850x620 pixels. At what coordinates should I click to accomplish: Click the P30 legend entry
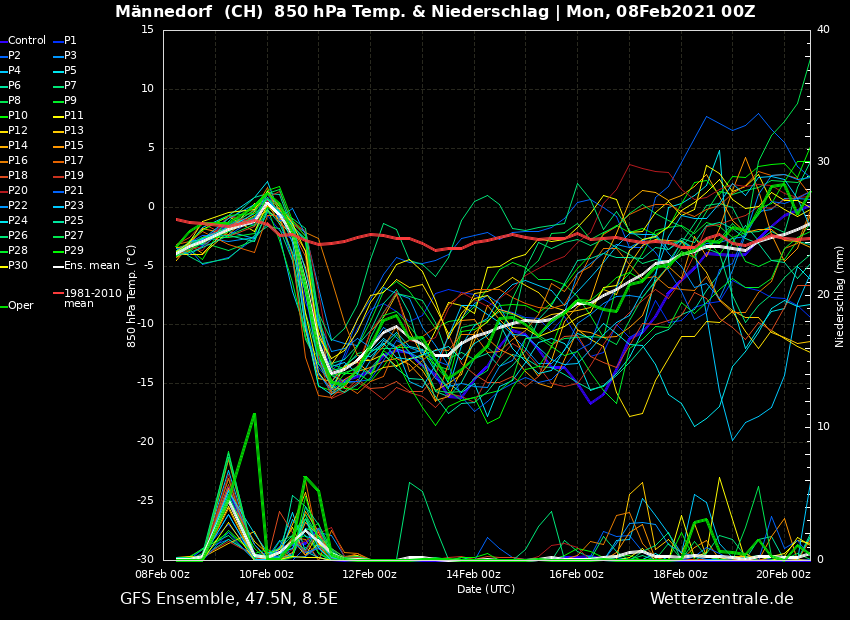[18, 266]
